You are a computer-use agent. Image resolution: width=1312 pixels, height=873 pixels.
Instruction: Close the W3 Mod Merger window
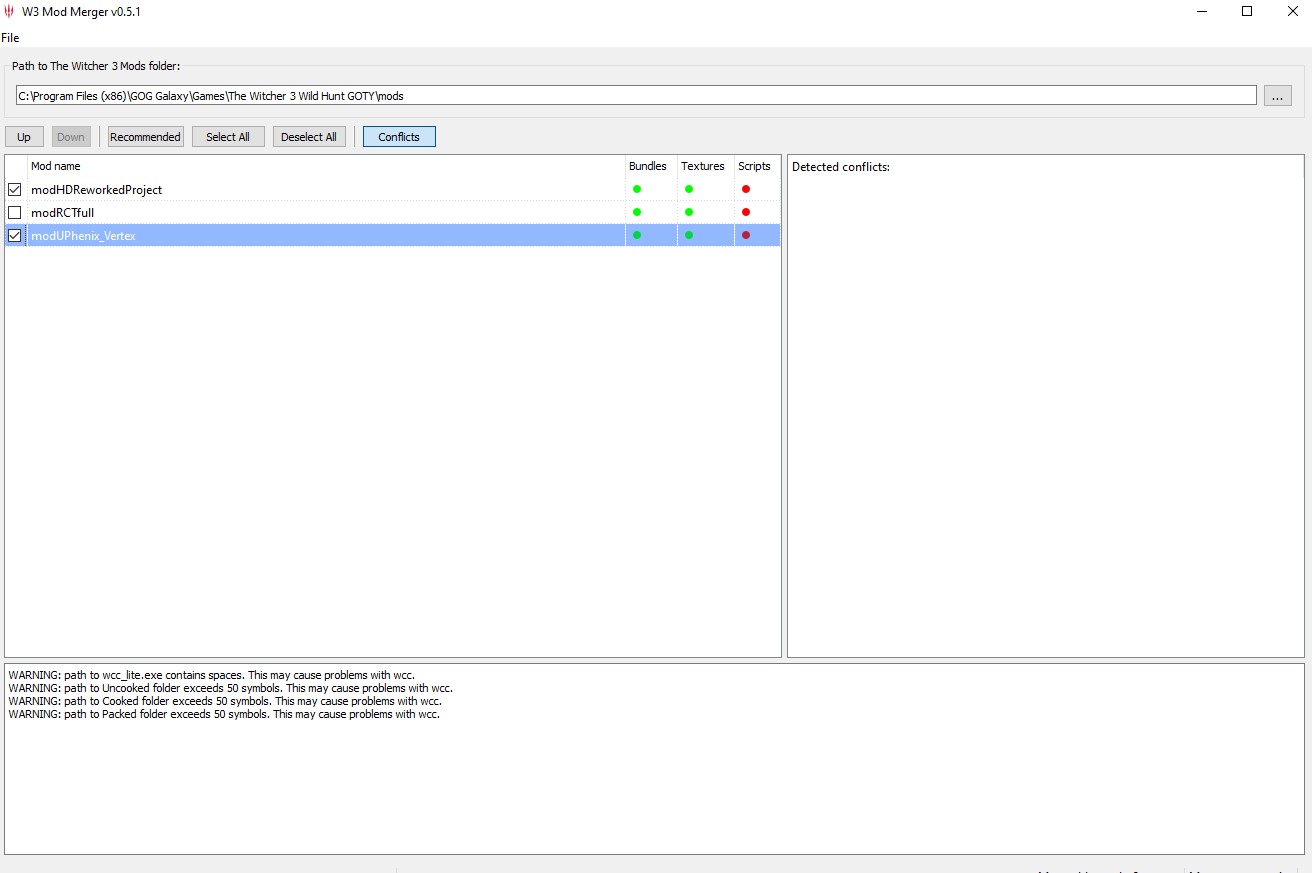[x=1291, y=11]
